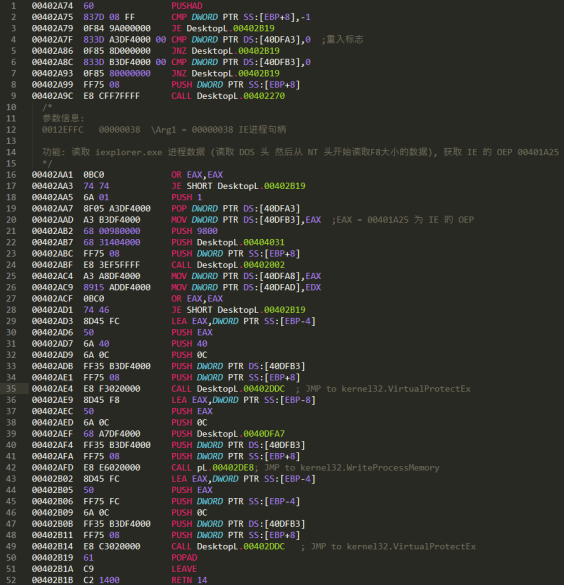Click address 00402AA1
564x586 pixels.
click(52, 175)
